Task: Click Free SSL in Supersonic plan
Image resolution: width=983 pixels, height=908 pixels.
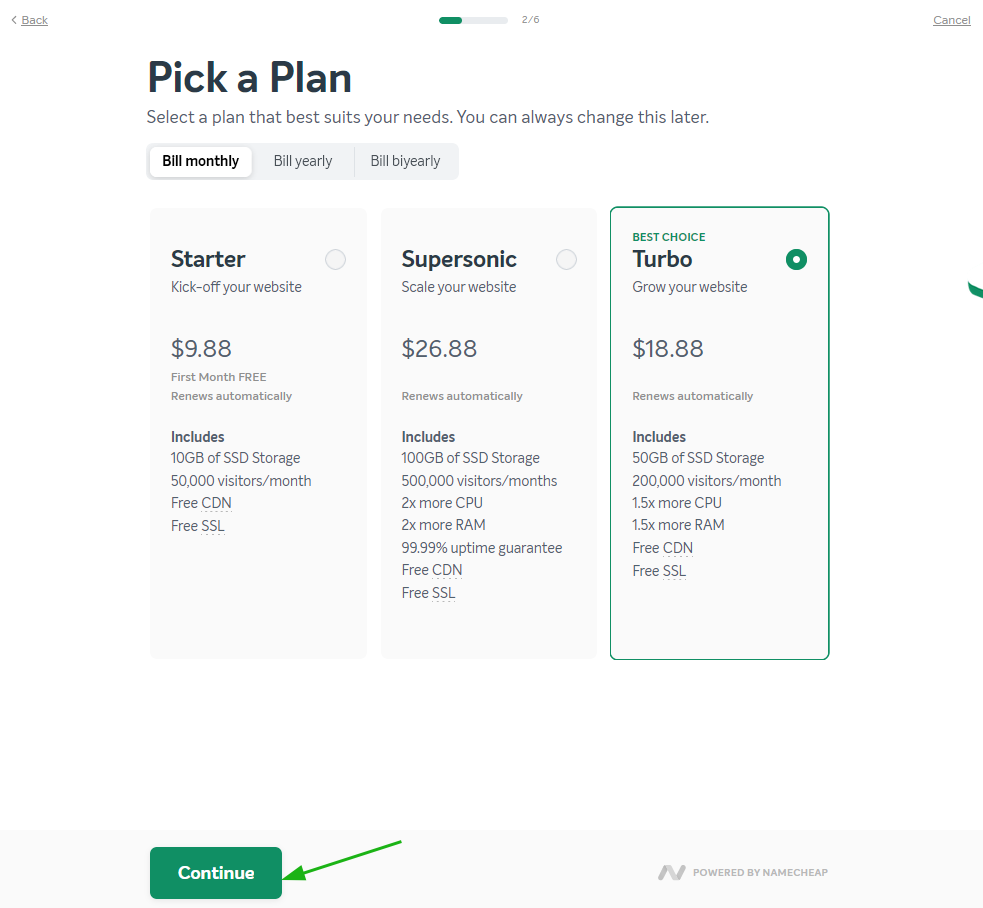Action: pos(428,593)
